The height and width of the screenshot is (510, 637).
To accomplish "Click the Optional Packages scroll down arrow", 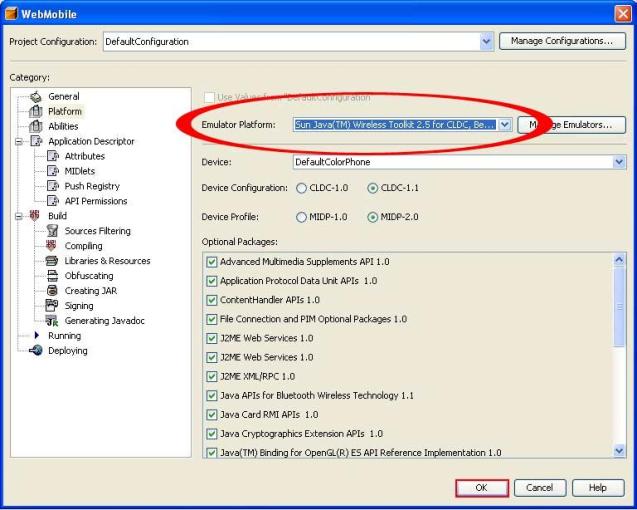I will click(x=619, y=451).
